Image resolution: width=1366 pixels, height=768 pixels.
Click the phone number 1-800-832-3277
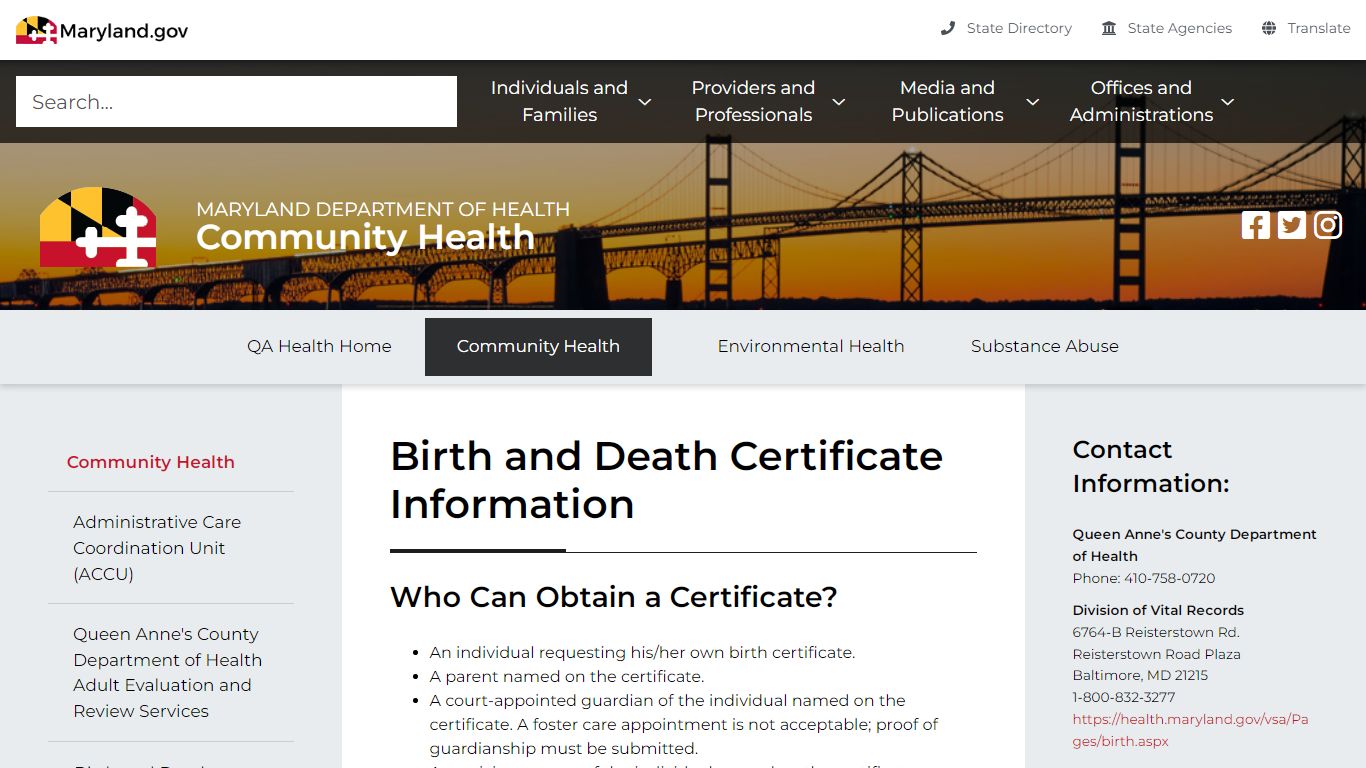tap(1124, 697)
